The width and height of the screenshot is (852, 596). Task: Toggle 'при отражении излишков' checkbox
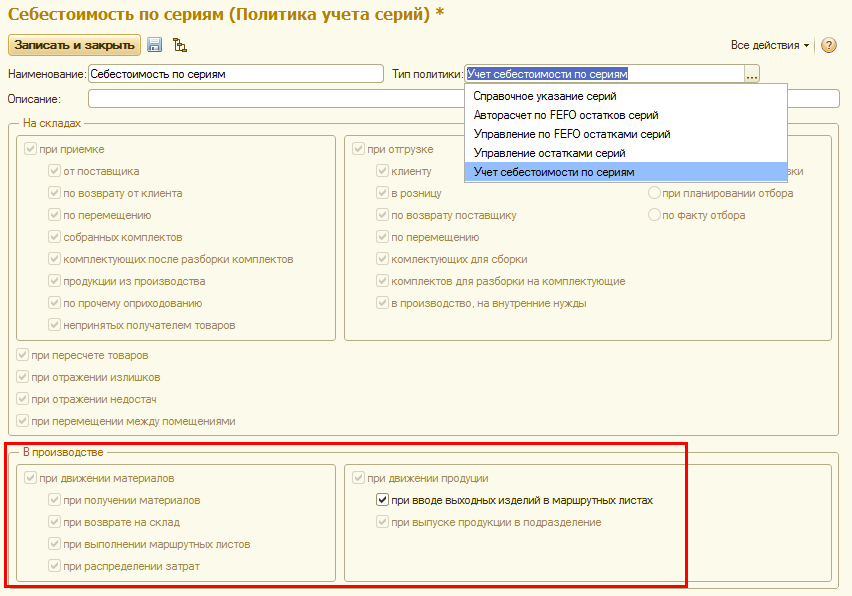[x=22, y=377]
